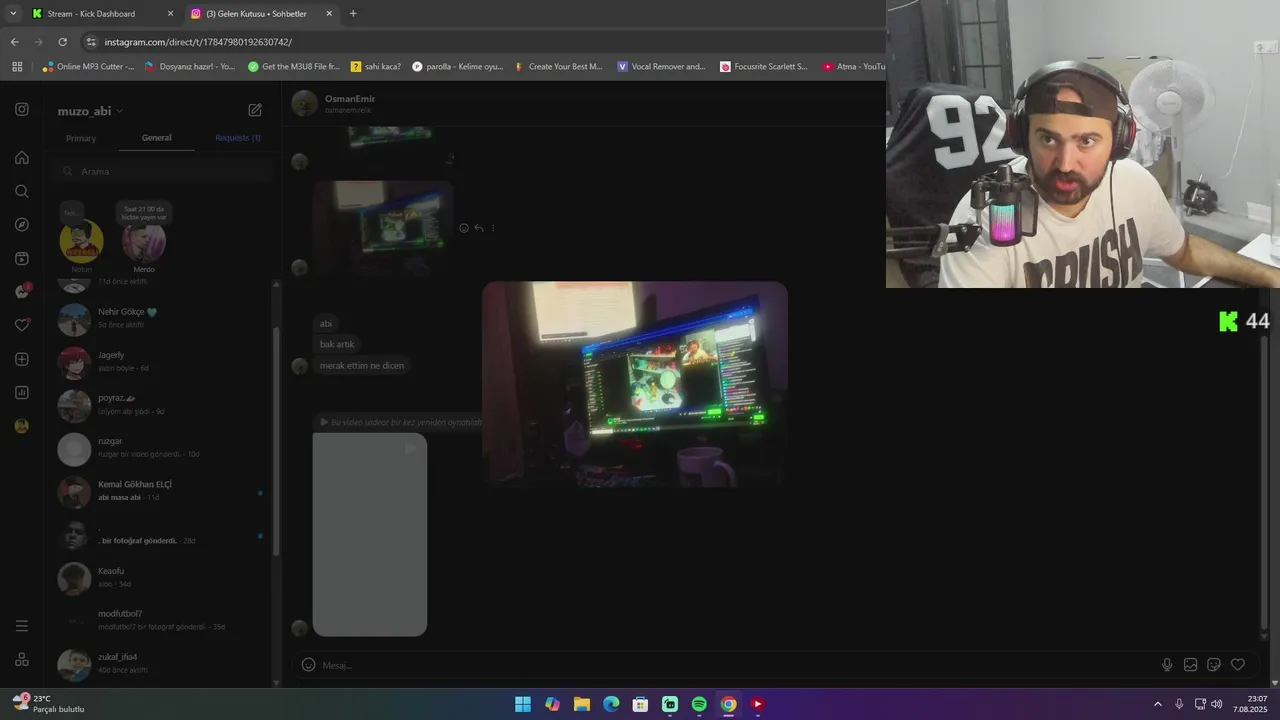
Task: Open the Get the M3U8 File bookmark
Action: [x=294, y=66]
